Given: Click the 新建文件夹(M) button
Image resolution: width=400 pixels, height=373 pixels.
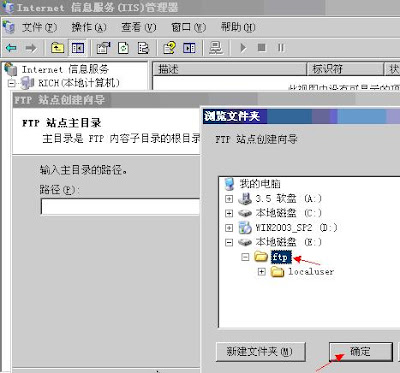Looking at the screenshot, I should click(x=261, y=351).
